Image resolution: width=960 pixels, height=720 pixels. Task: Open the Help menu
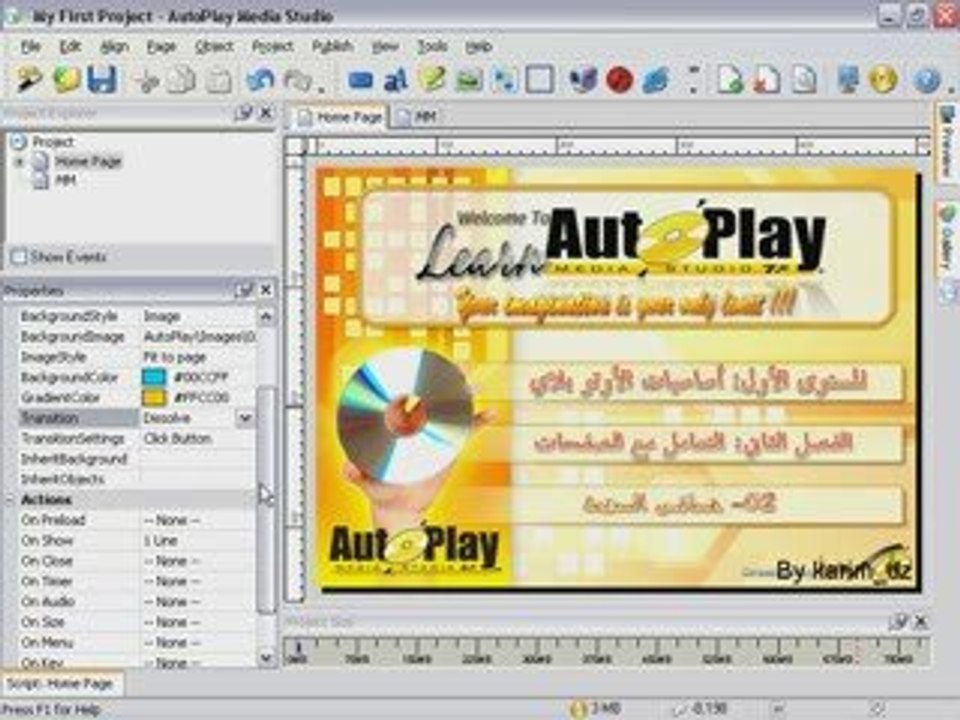[479, 47]
